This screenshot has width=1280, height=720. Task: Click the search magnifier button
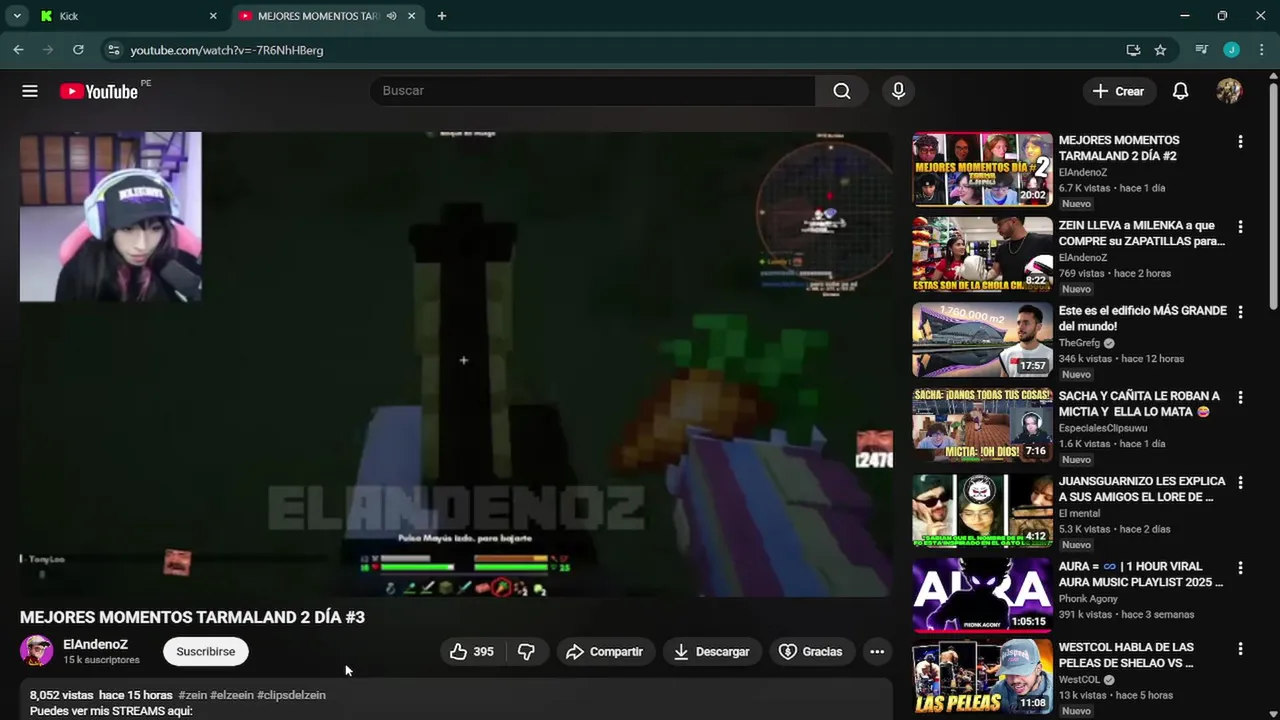pyautogui.click(x=842, y=91)
